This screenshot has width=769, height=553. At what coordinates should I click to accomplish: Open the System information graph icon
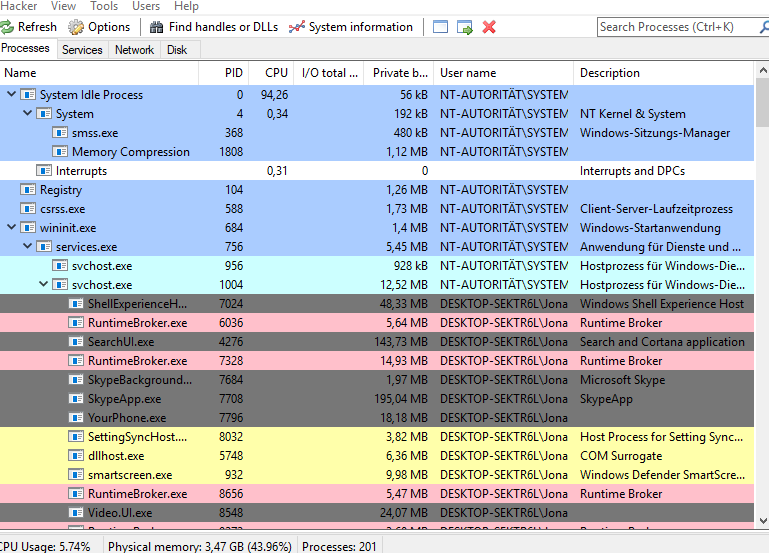tap(296, 27)
